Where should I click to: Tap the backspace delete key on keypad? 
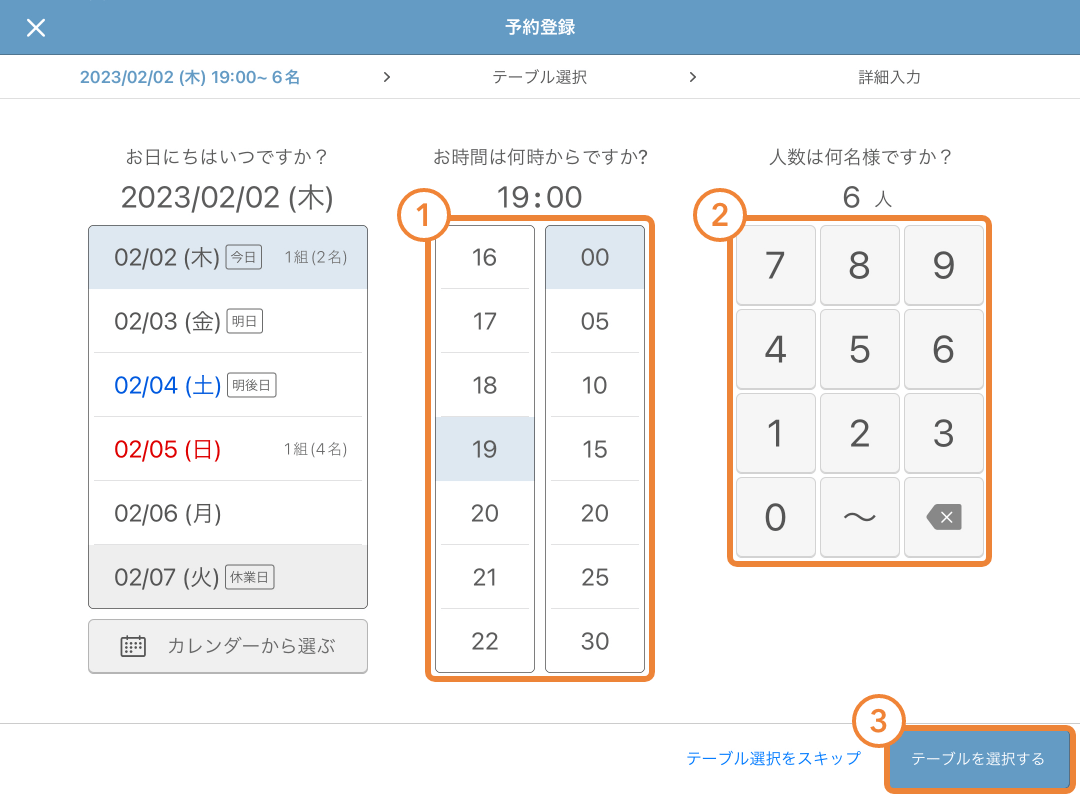pyautogui.click(x=944, y=517)
